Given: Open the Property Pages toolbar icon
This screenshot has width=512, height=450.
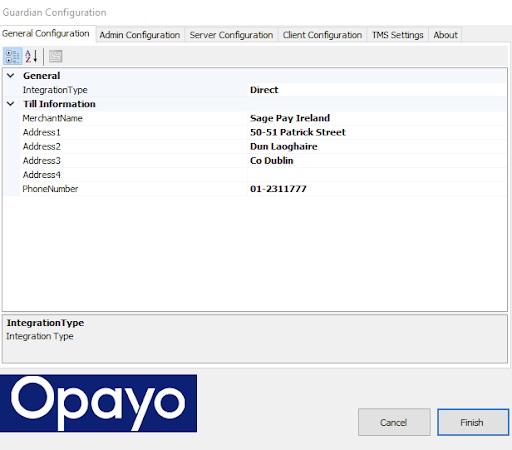Looking at the screenshot, I should (56, 56).
